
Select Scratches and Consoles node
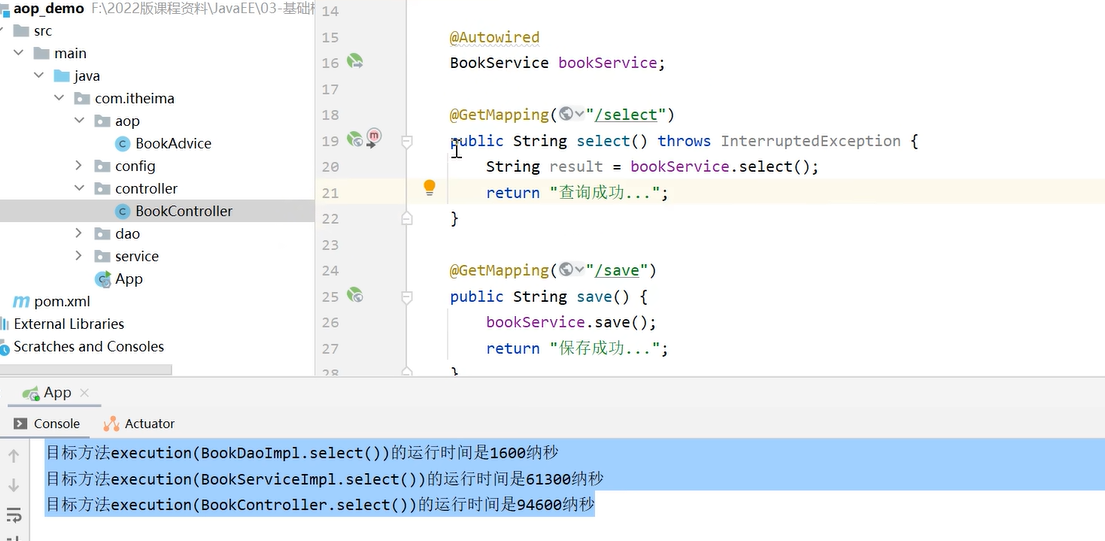tap(89, 347)
